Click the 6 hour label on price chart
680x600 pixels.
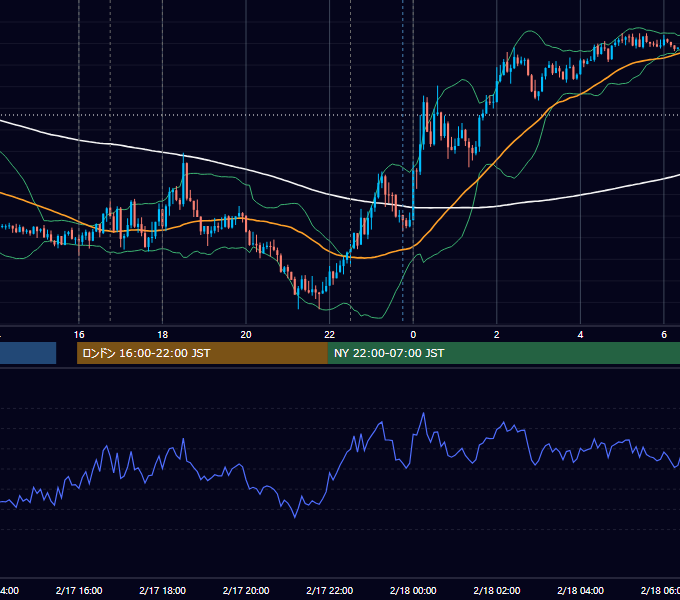[x=664, y=335]
